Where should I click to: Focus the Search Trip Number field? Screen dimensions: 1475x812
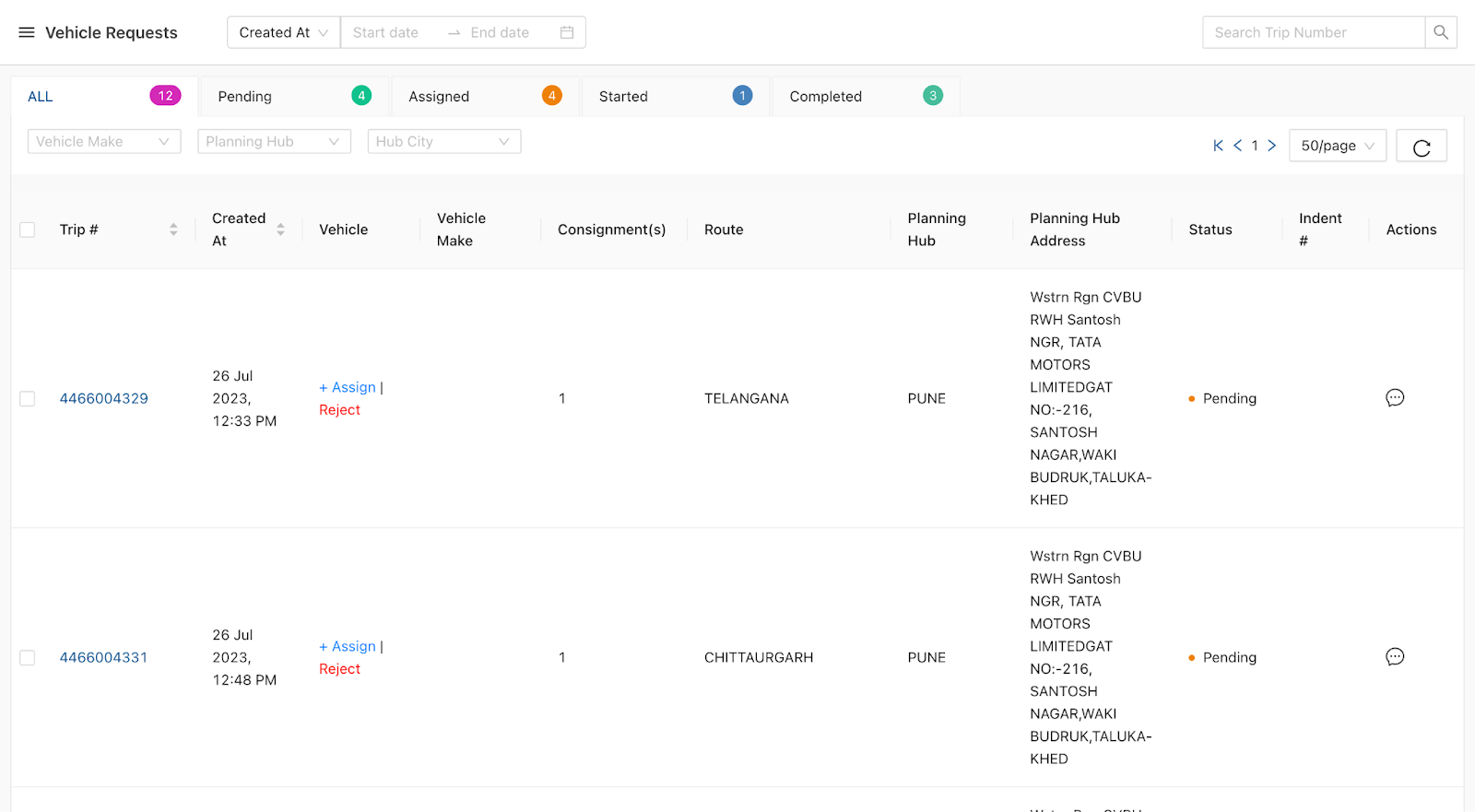click(x=1313, y=32)
